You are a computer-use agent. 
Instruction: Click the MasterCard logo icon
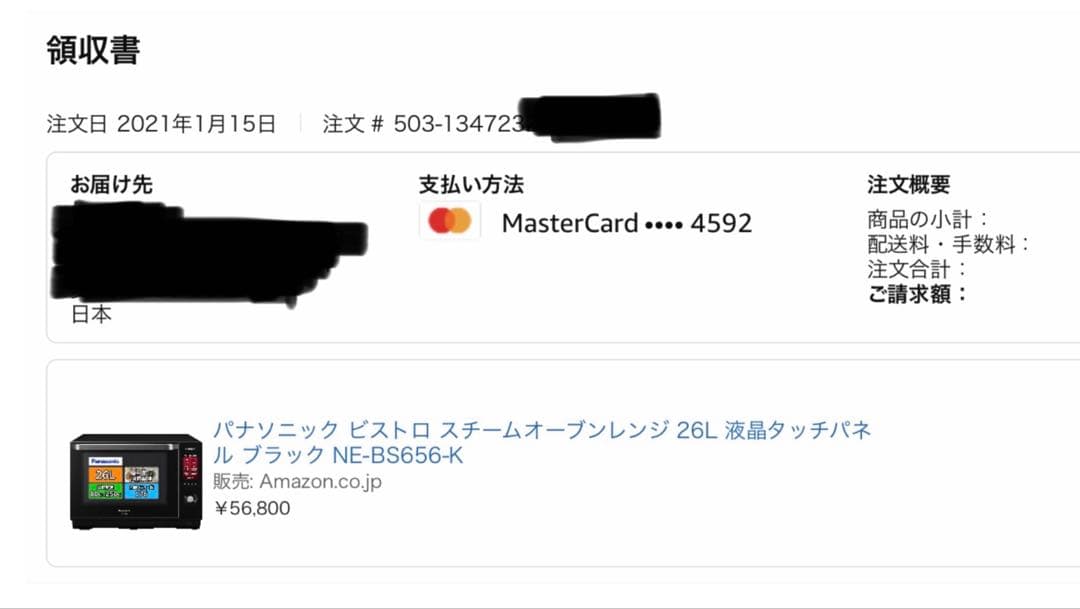(450, 221)
